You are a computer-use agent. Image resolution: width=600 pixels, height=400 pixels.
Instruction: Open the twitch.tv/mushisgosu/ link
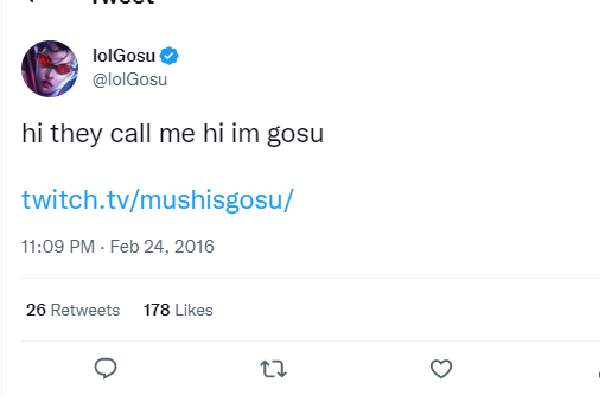(156, 199)
